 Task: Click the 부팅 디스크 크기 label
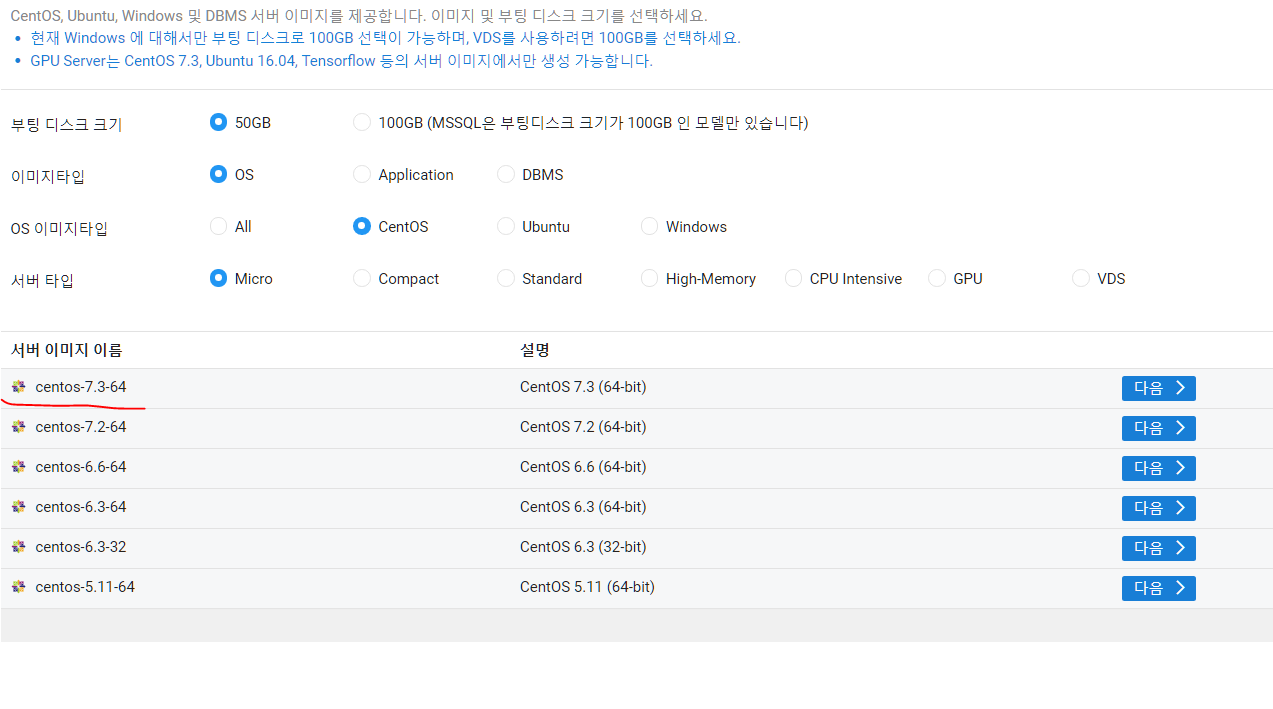pyautogui.click(x=66, y=125)
